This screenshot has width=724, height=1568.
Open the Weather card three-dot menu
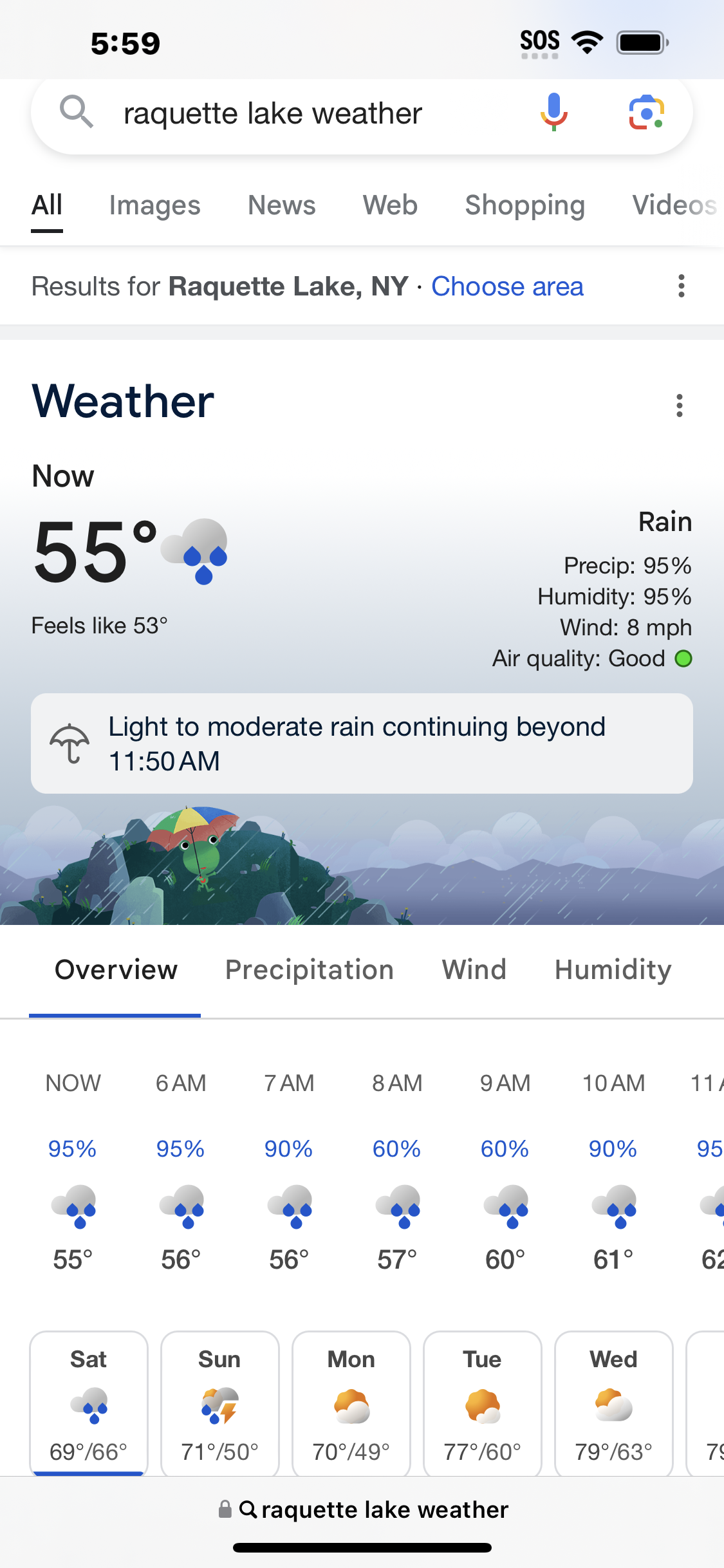[x=679, y=406]
